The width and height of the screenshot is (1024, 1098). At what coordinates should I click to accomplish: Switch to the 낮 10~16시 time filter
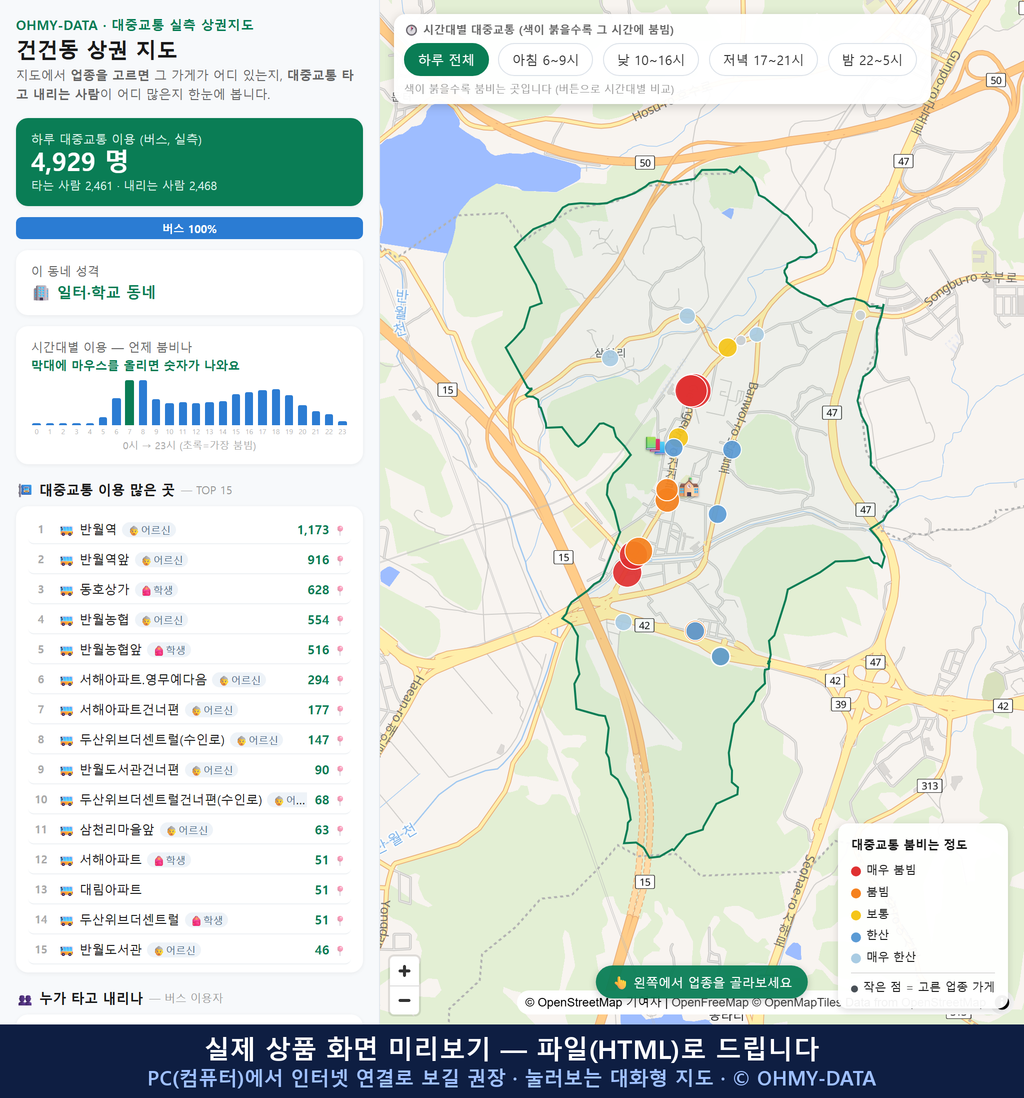(651, 60)
